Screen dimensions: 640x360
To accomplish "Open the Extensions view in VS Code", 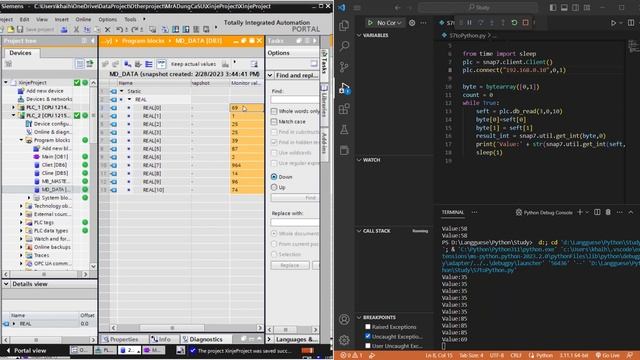I will click(x=344, y=109).
